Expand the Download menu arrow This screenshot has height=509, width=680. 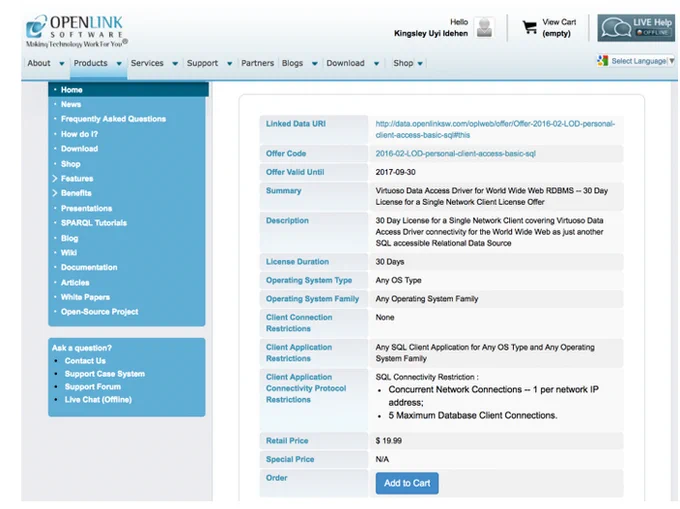(376, 64)
